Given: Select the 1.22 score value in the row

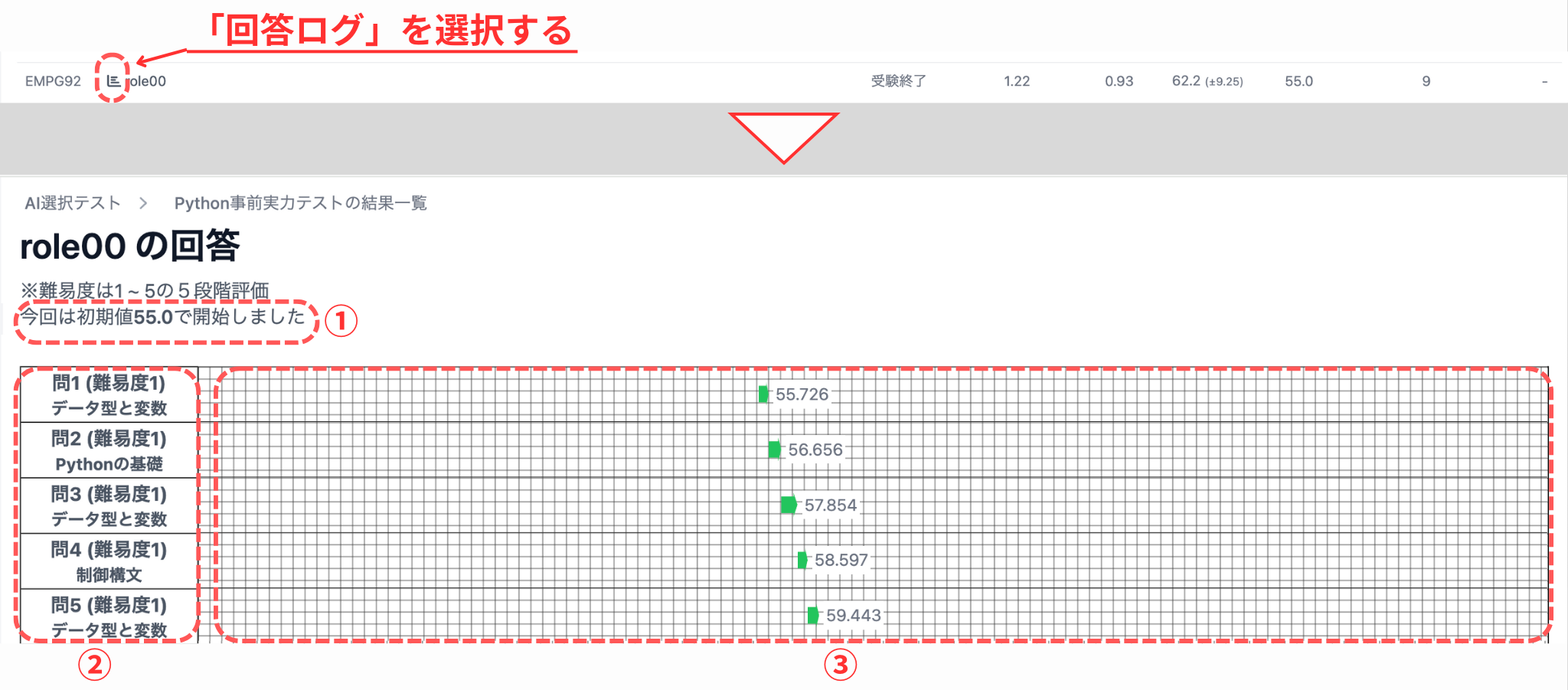Looking at the screenshot, I should (1017, 80).
